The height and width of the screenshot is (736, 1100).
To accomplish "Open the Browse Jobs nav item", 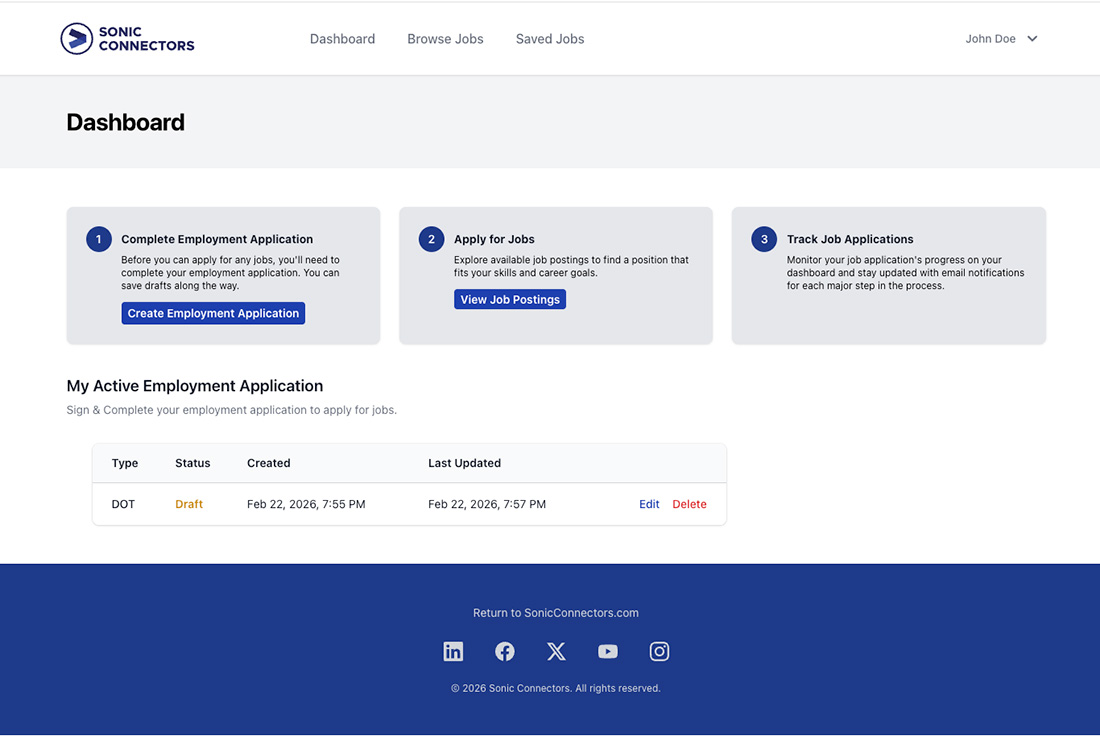I will coord(445,39).
